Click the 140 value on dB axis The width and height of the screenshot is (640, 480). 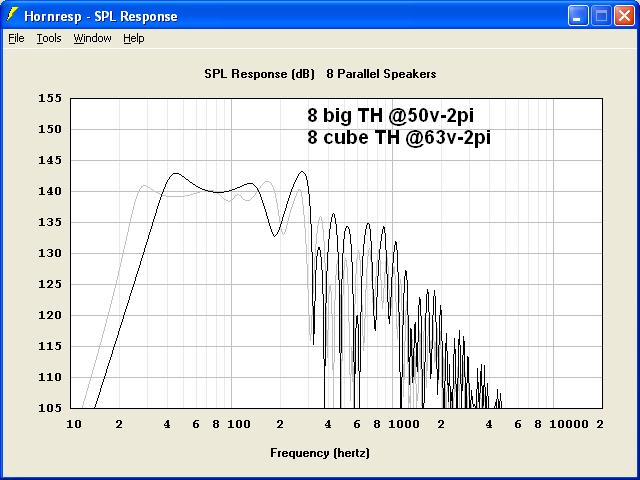(50, 191)
